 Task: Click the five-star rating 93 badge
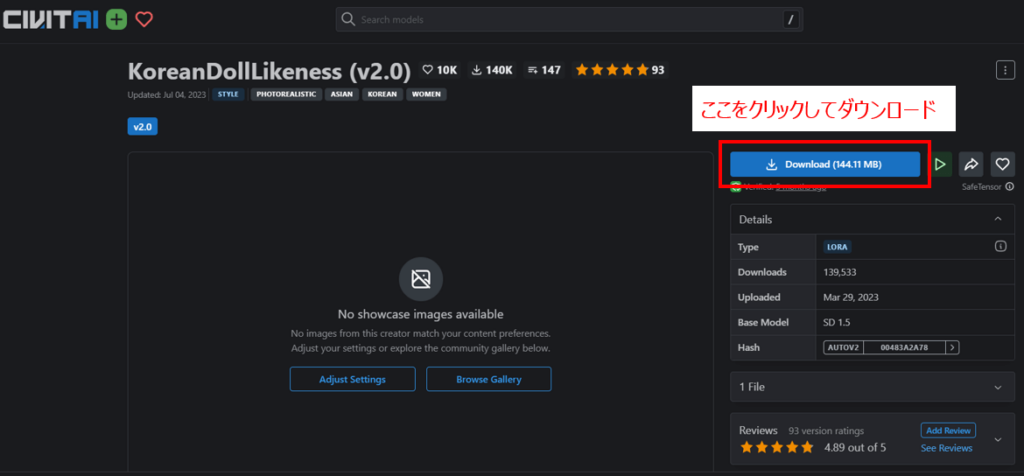point(620,70)
